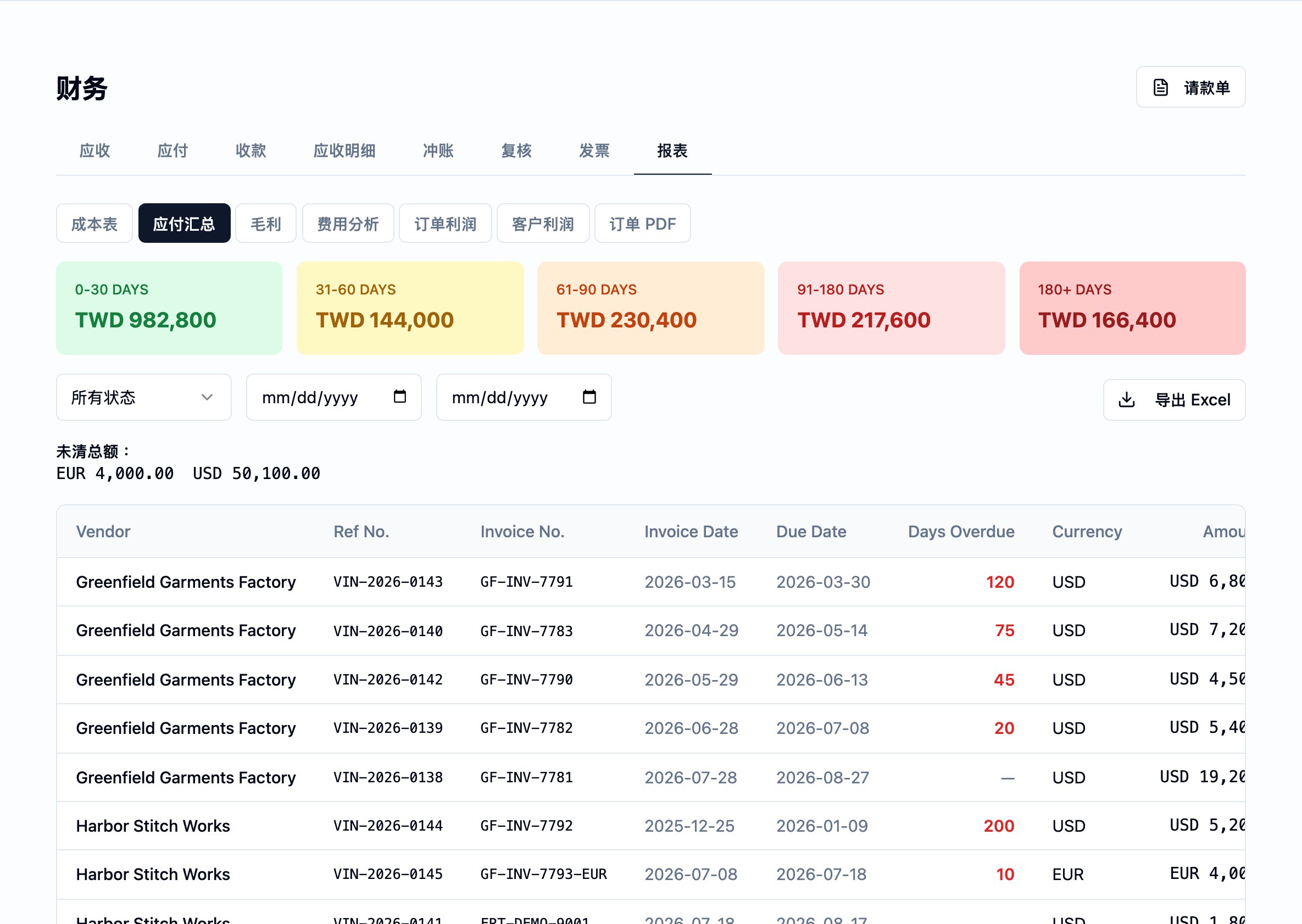Click the Invoice Date column header
Image resolution: width=1302 pixels, height=924 pixels.
click(691, 531)
